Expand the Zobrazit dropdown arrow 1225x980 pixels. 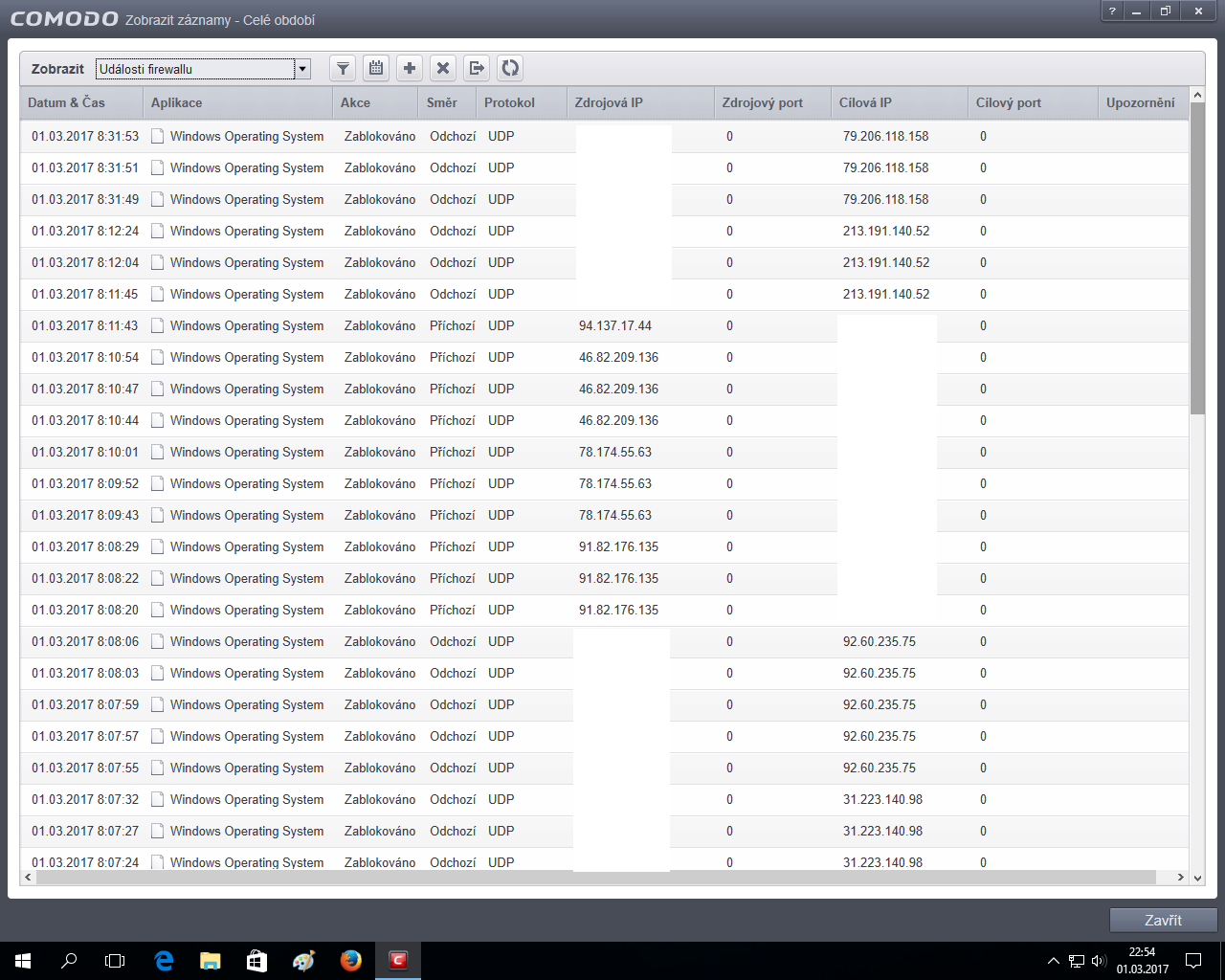[302, 69]
